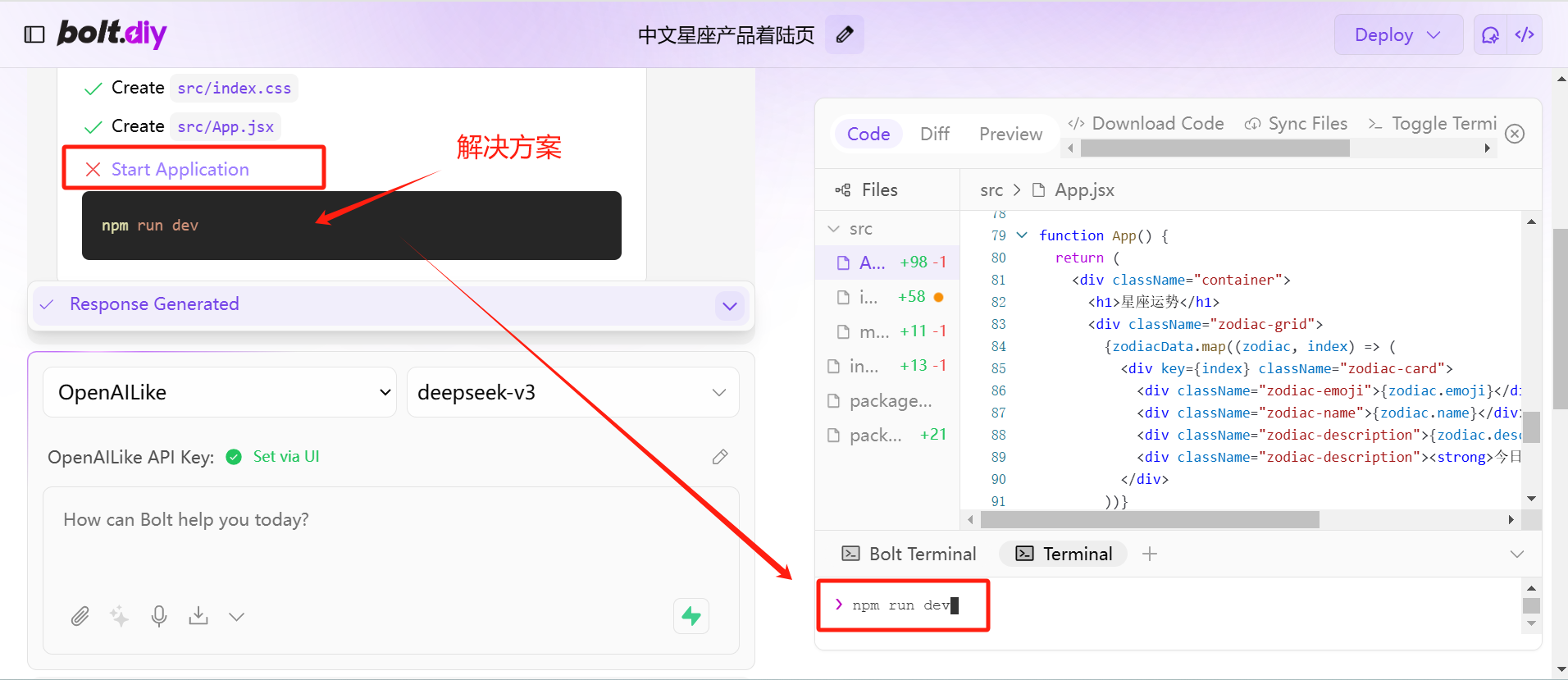Click Sync Files button
1568x680 pixels.
[x=1296, y=124]
